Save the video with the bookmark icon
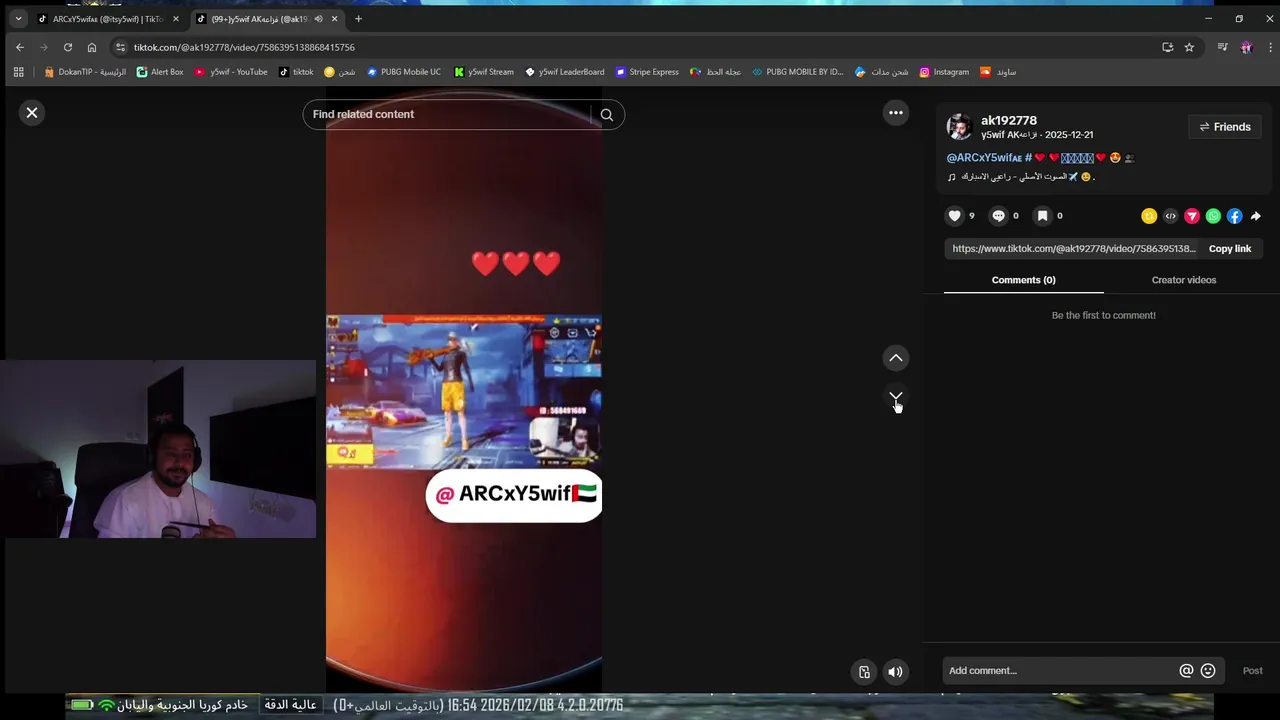This screenshot has height=720, width=1280. 1042,216
